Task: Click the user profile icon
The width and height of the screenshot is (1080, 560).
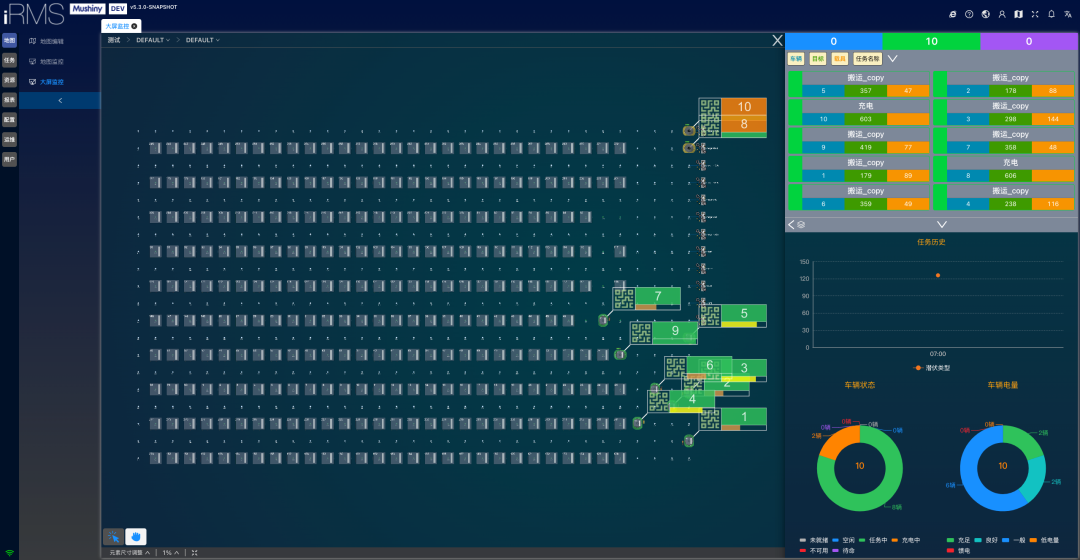Action: pyautogui.click(x=1002, y=14)
